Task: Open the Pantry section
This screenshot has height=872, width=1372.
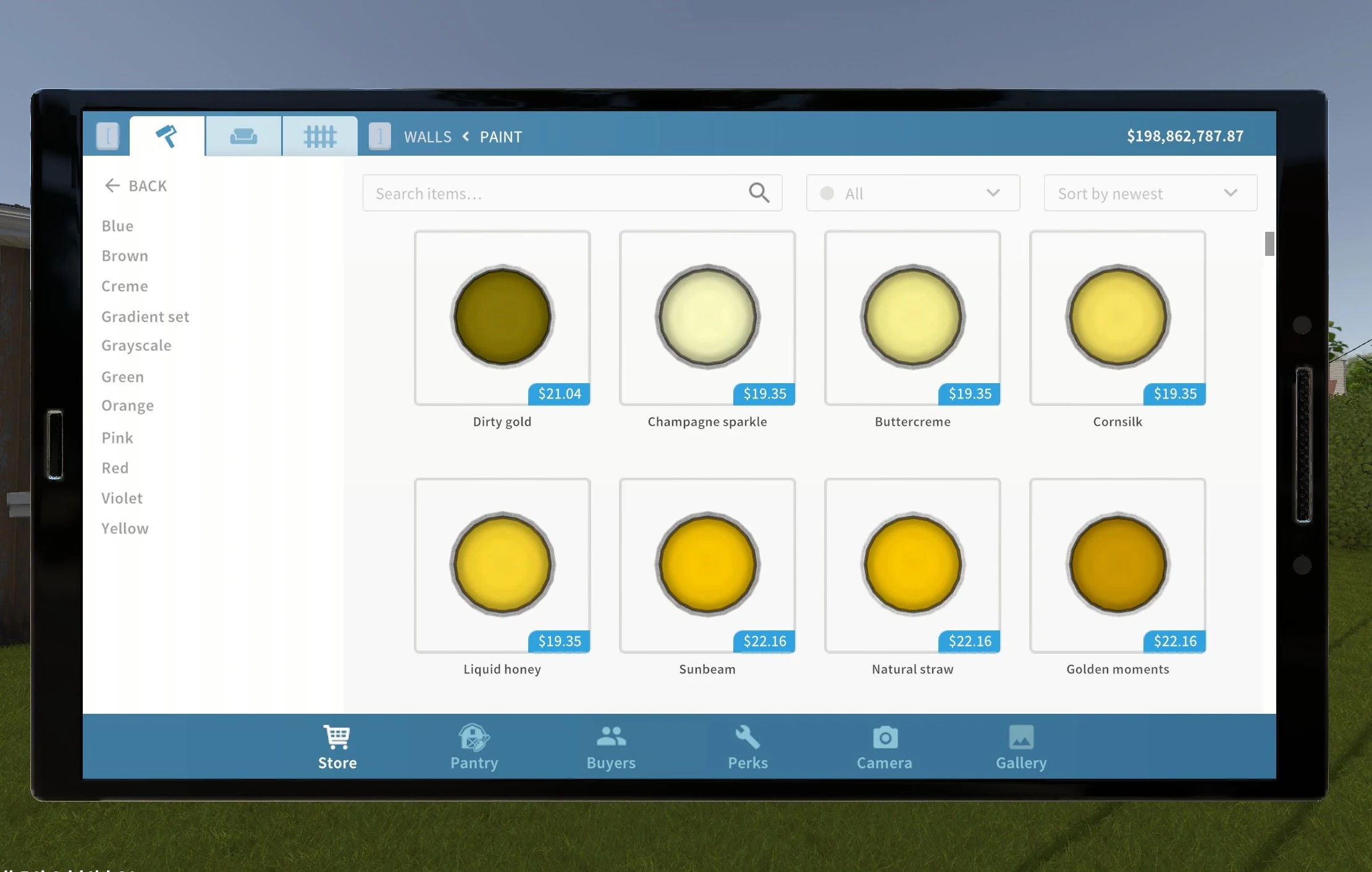Action: point(474,747)
